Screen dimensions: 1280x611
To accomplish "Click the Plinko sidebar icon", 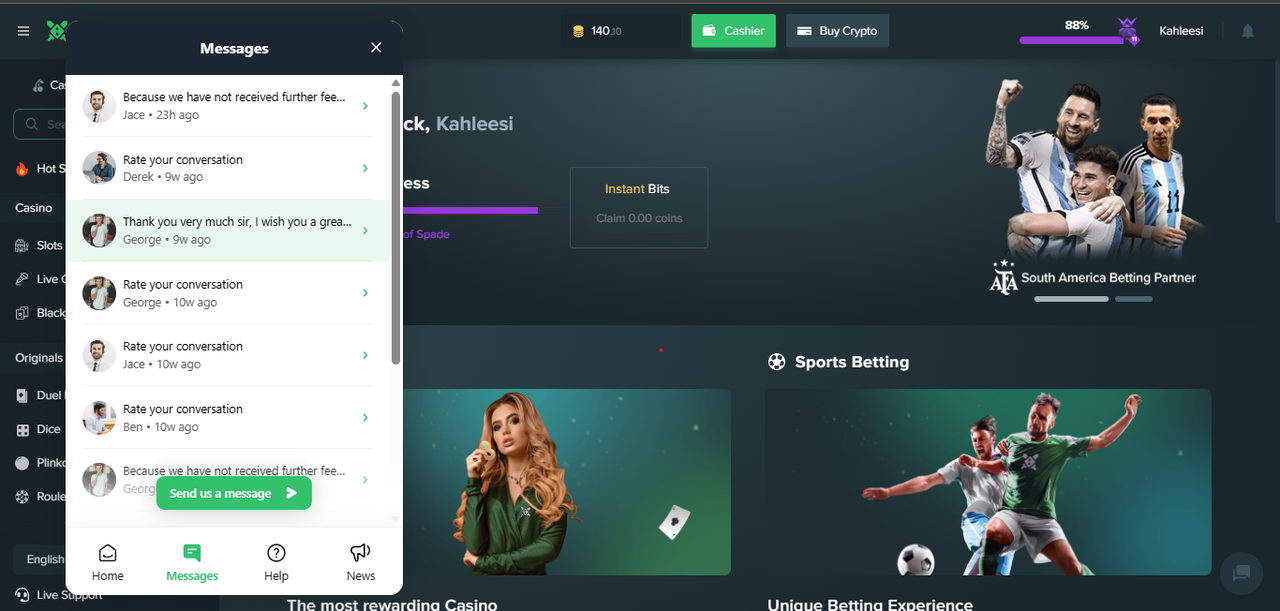I will click(x=23, y=463).
